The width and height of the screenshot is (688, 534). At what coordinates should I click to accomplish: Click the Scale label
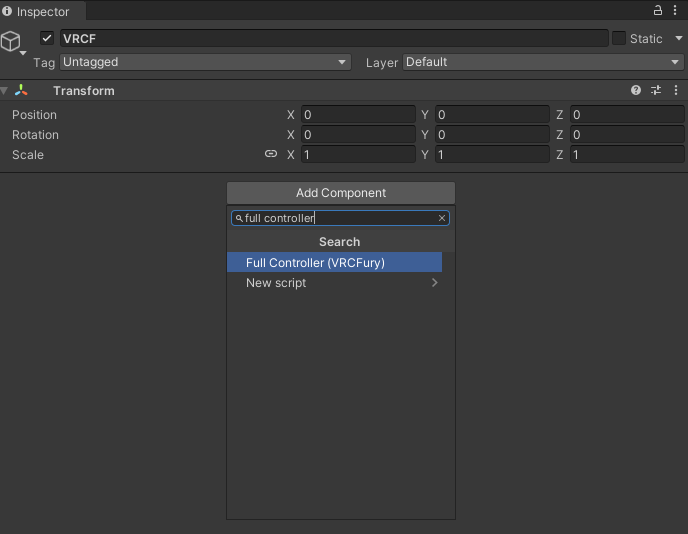coord(28,155)
